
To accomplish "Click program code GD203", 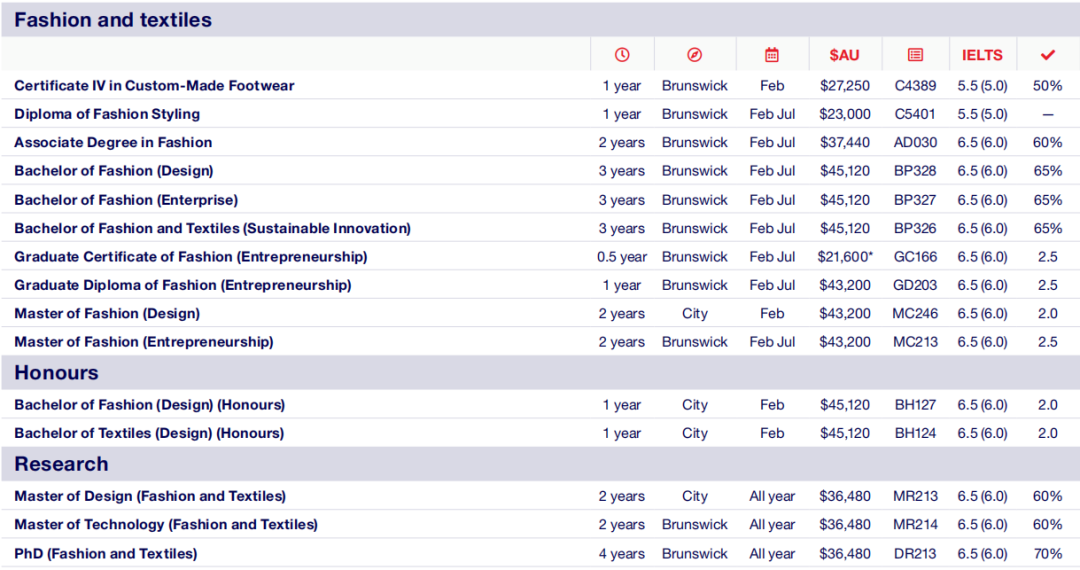I will 915,285.
